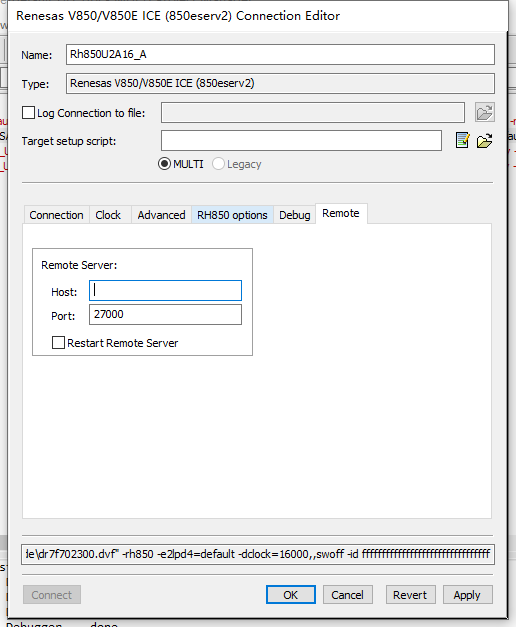Click the Cancel button
Screen dimensions: 516x627
(x=348, y=595)
